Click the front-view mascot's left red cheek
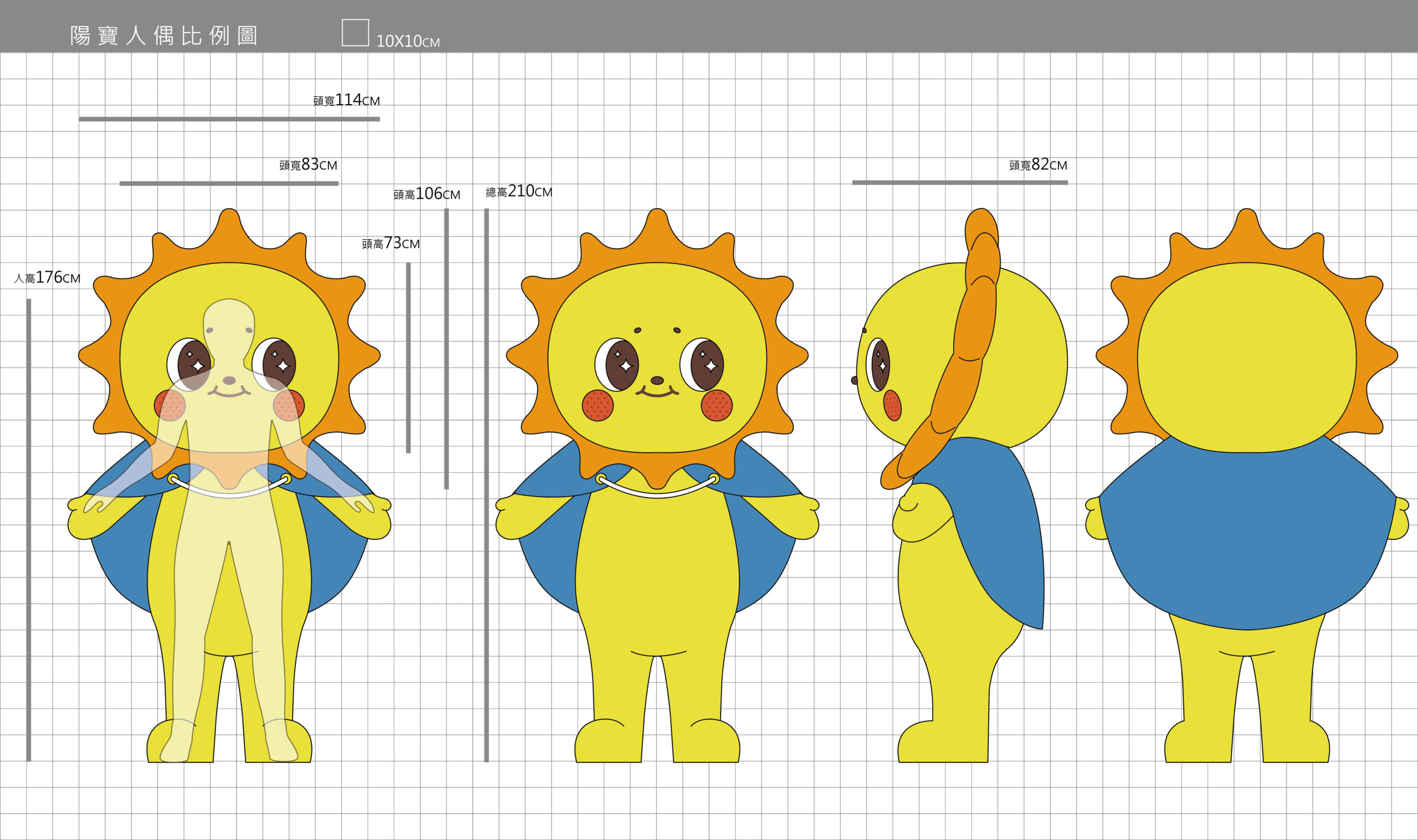 pos(598,405)
